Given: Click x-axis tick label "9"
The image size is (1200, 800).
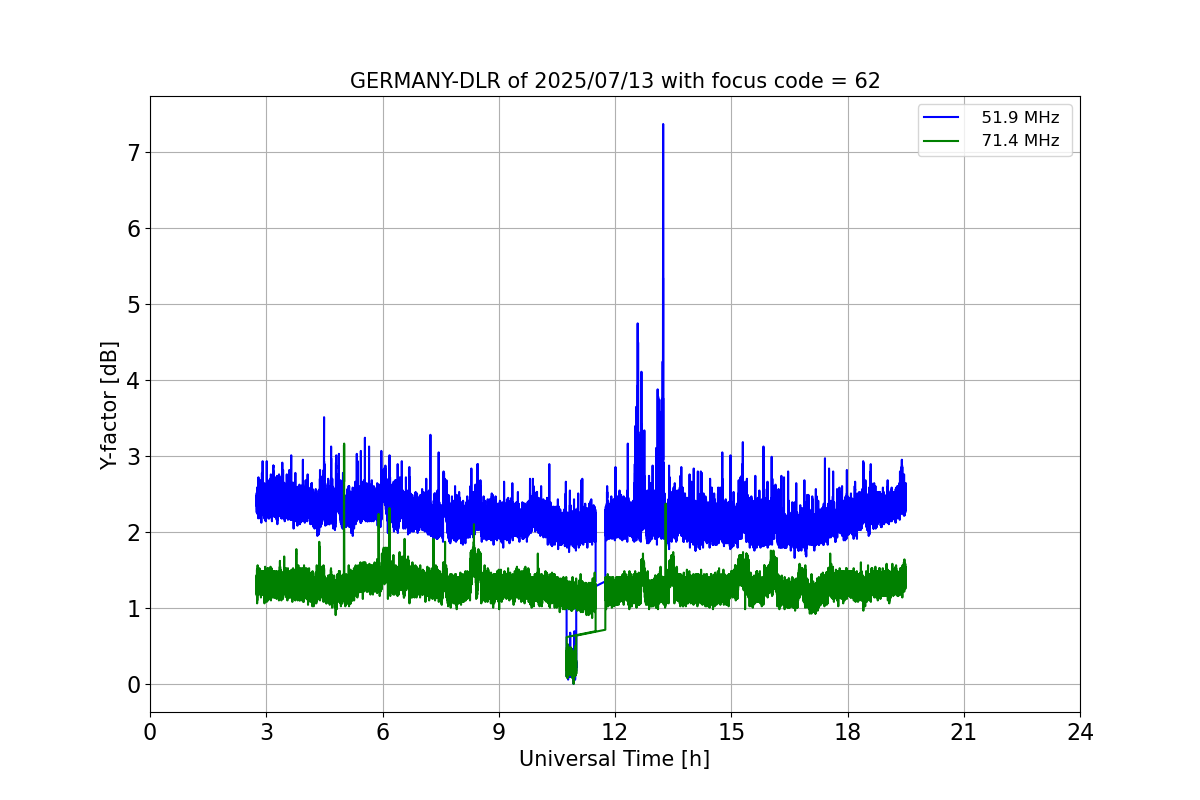Looking at the screenshot, I should (x=499, y=732).
